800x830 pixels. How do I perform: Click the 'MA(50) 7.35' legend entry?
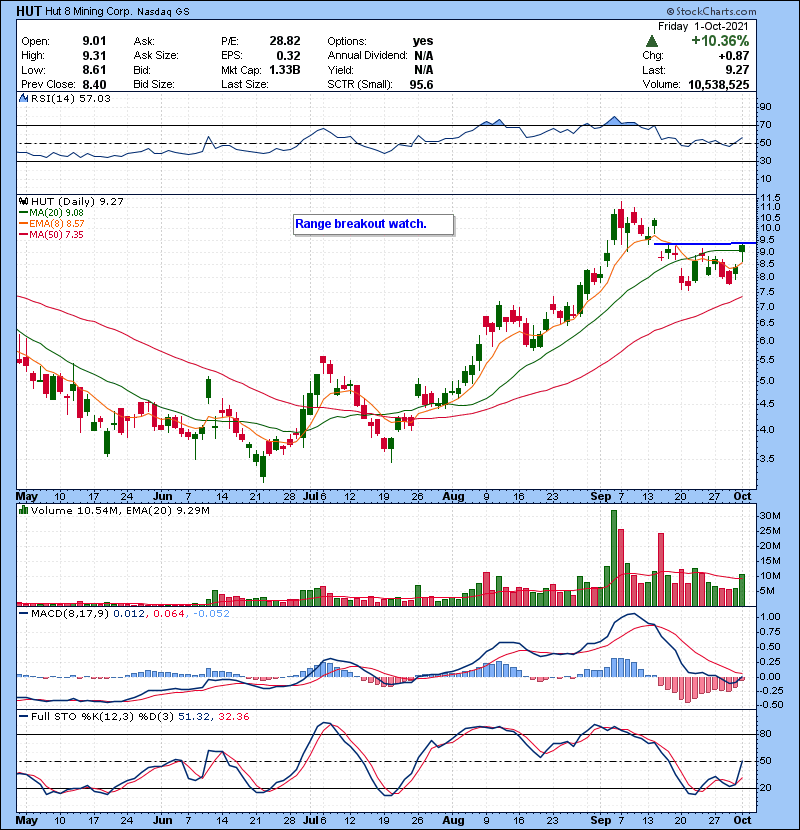(x=52, y=235)
